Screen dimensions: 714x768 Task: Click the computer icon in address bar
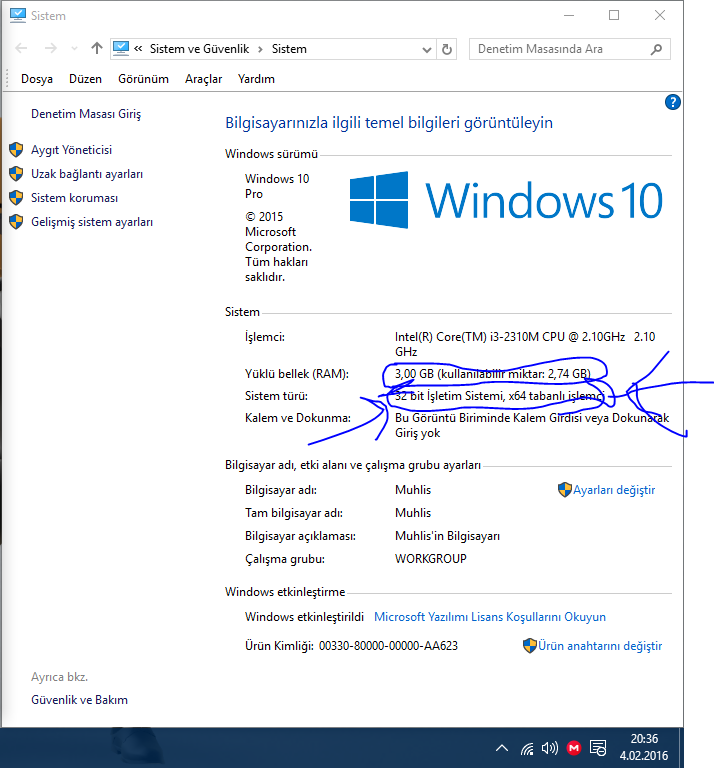point(120,48)
